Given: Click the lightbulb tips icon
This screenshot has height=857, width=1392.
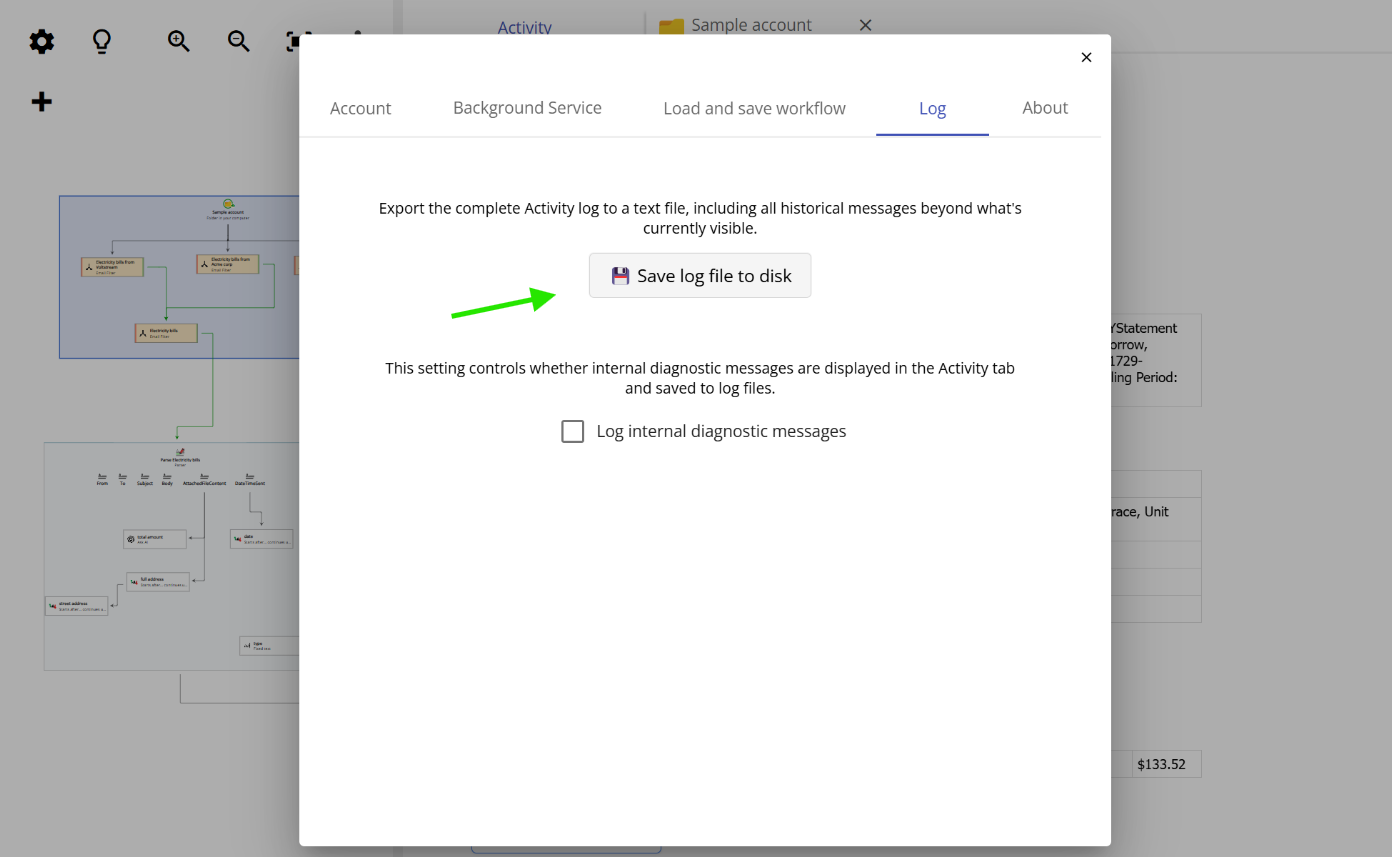Looking at the screenshot, I should point(101,41).
